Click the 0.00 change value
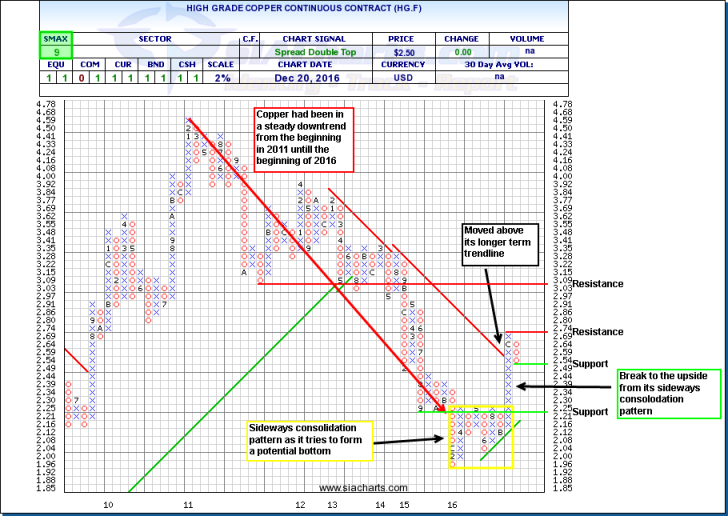The image size is (728, 516). click(x=462, y=51)
